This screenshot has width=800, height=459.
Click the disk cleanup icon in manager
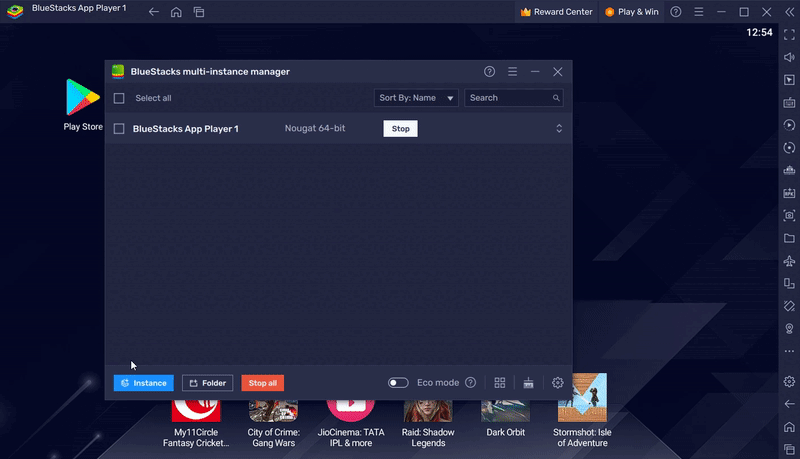pyautogui.click(x=529, y=382)
